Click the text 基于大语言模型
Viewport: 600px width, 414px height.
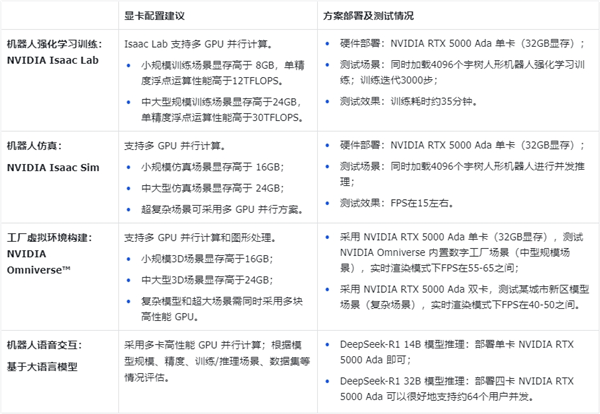click(x=42, y=367)
